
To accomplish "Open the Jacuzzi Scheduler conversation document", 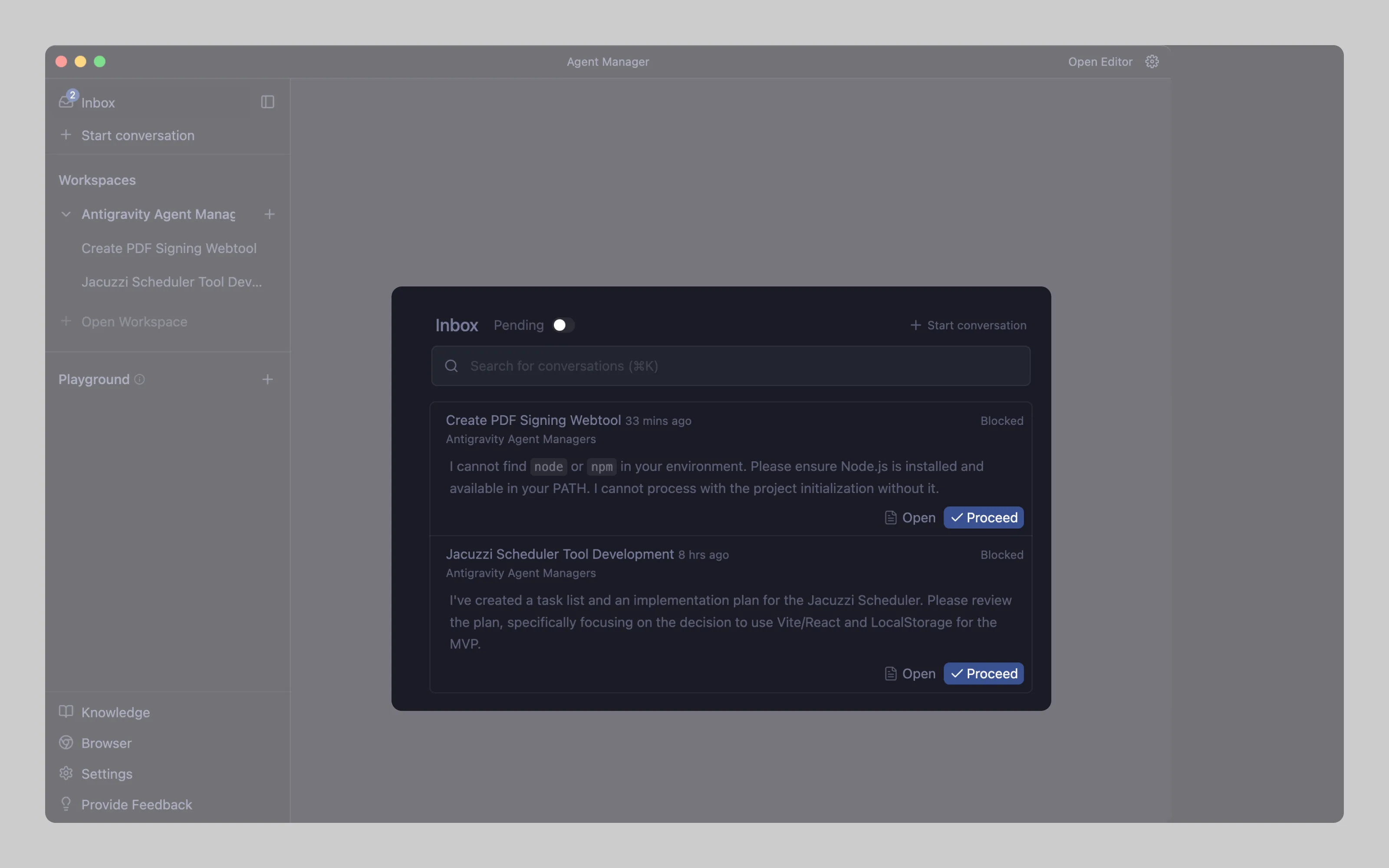I will pyautogui.click(x=910, y=674).
